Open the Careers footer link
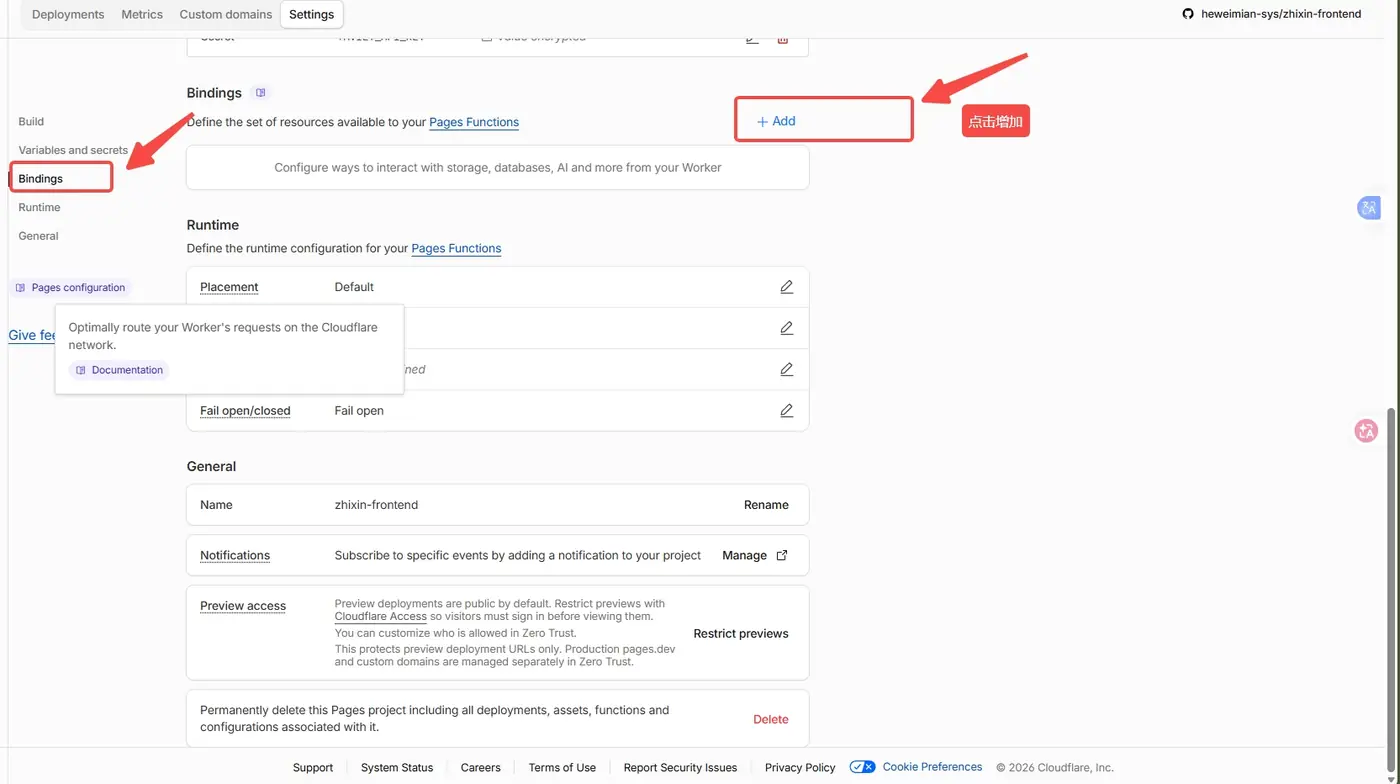Screen dimensions: 1400x784 (x=481, y=768)
